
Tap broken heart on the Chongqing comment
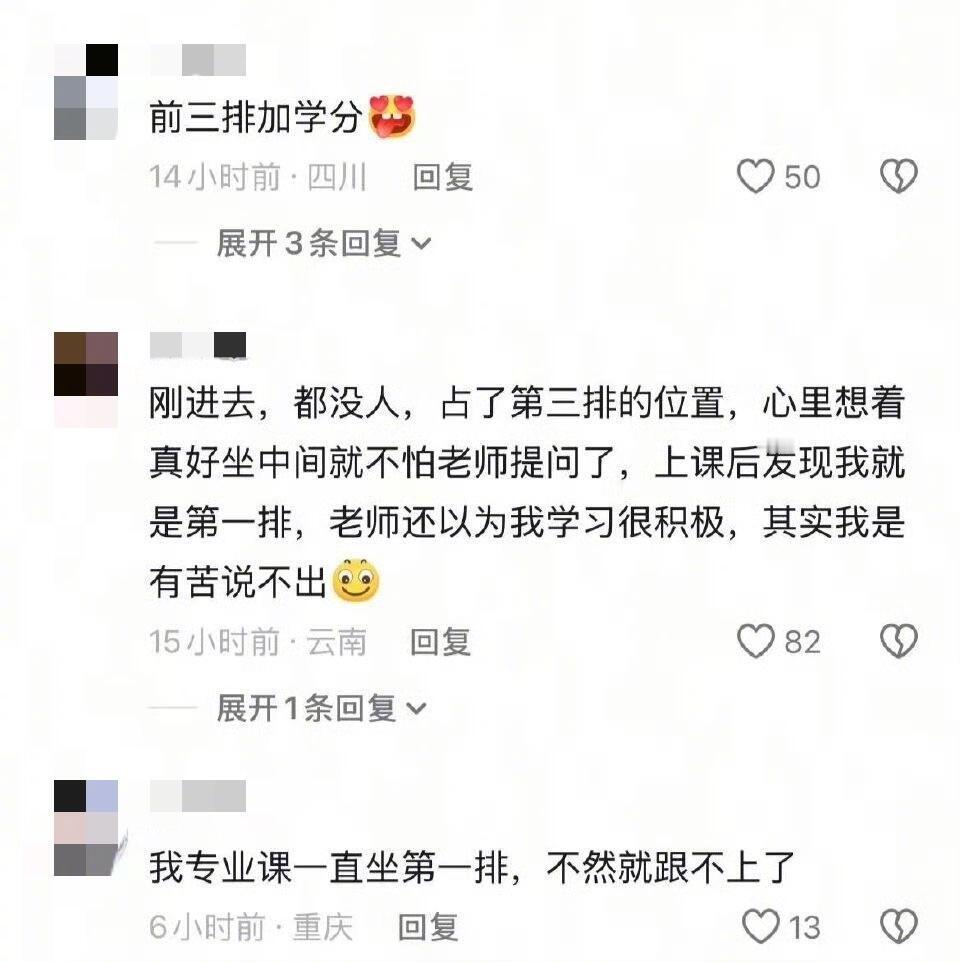pos(899,926)
